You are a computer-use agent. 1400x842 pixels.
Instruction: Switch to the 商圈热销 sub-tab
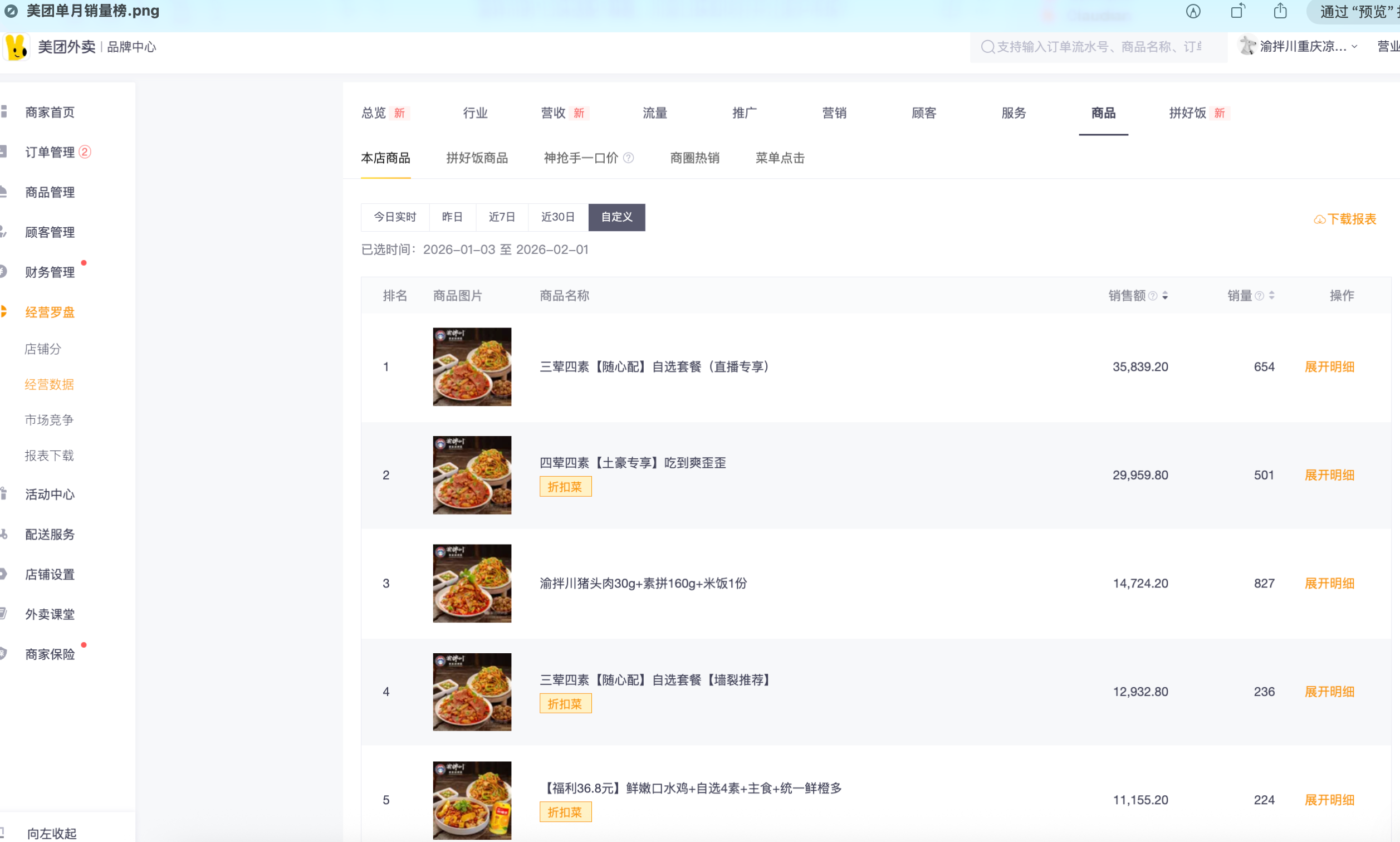click(694, 158)
